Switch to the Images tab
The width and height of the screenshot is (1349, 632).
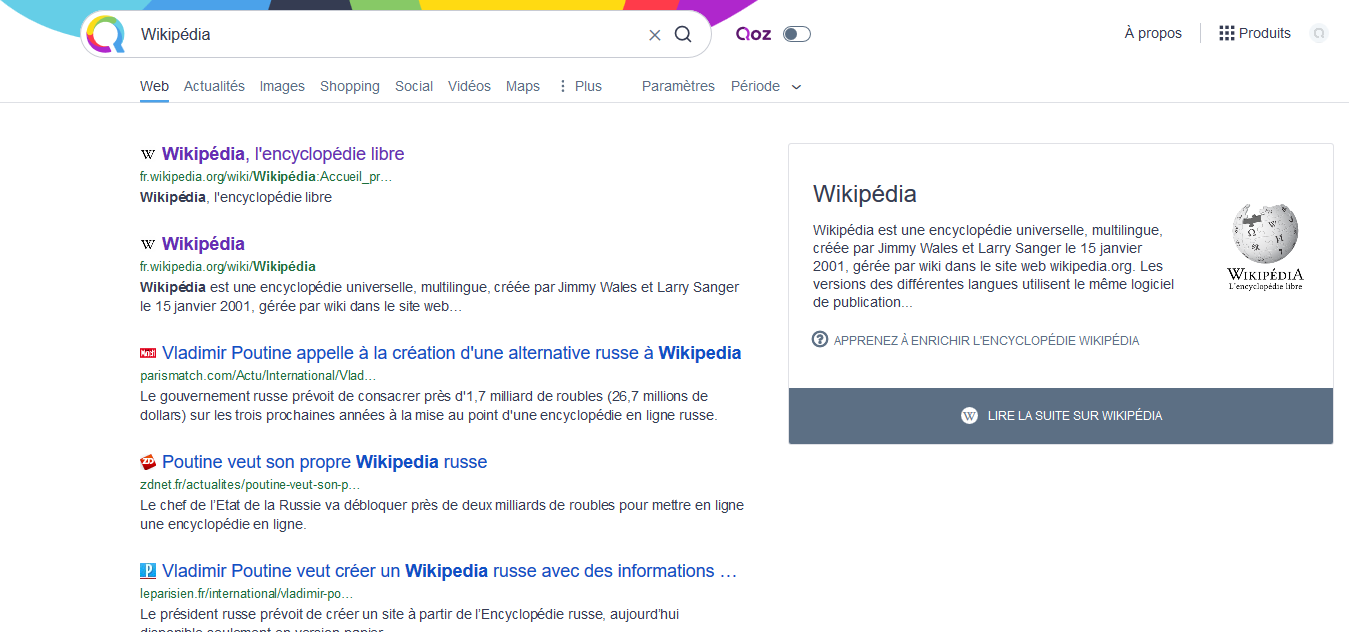pos(282,86)
